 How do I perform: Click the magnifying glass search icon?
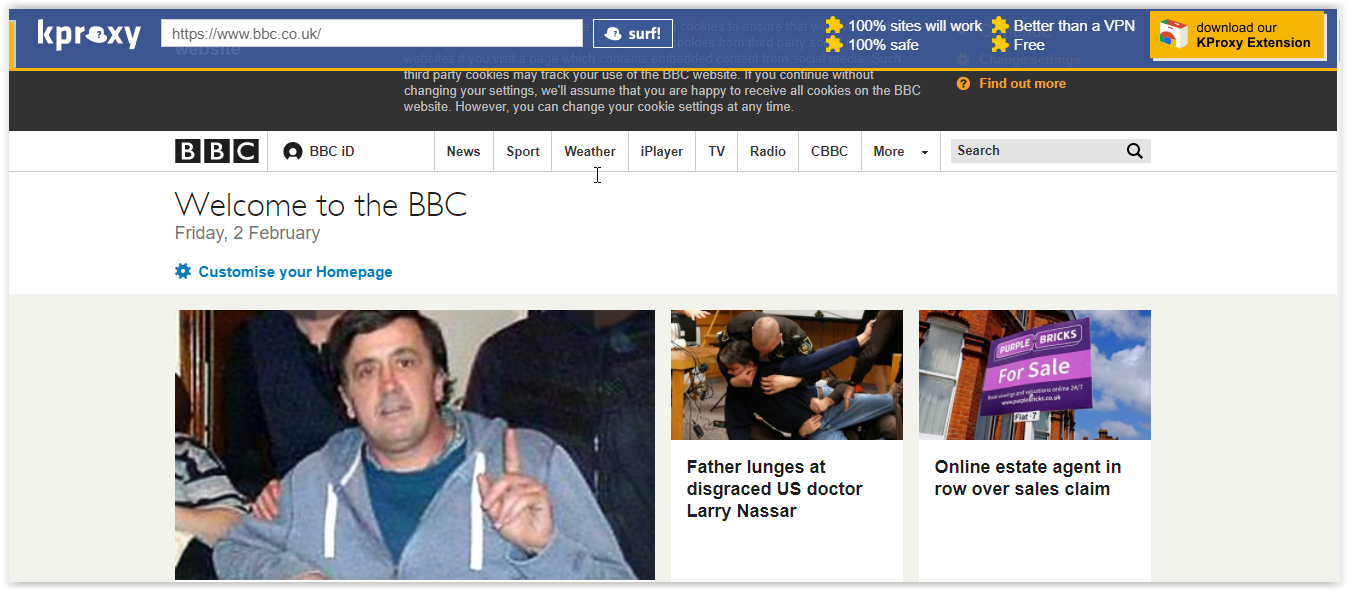[1135, 151]
